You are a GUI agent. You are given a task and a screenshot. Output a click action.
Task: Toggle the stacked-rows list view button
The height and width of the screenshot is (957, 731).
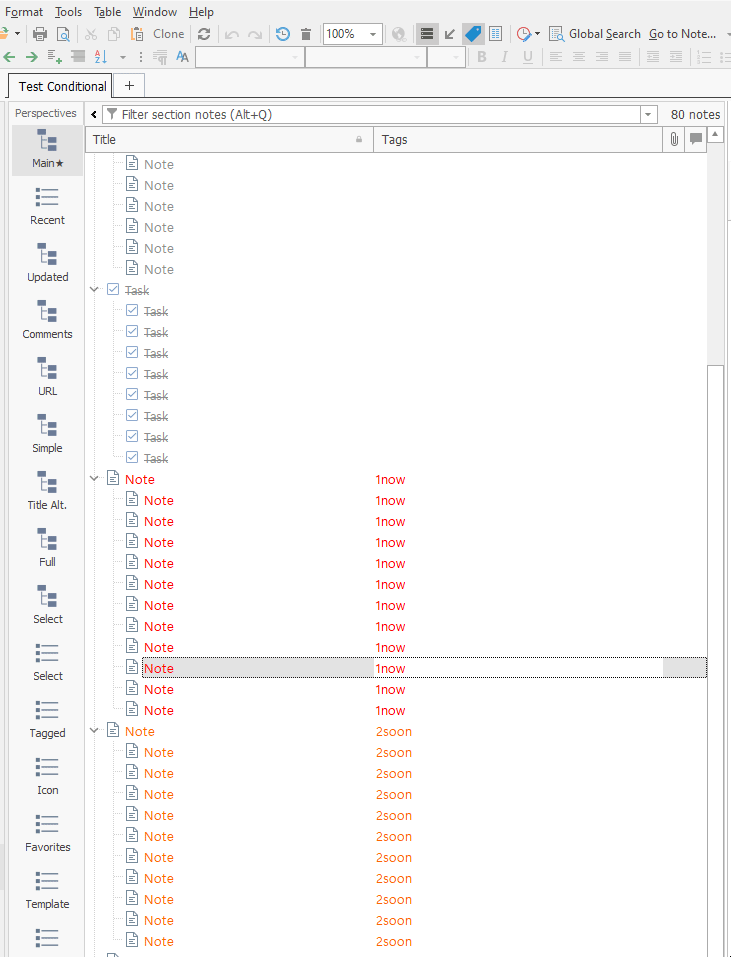pyautogui.click(x=427, y=34)
